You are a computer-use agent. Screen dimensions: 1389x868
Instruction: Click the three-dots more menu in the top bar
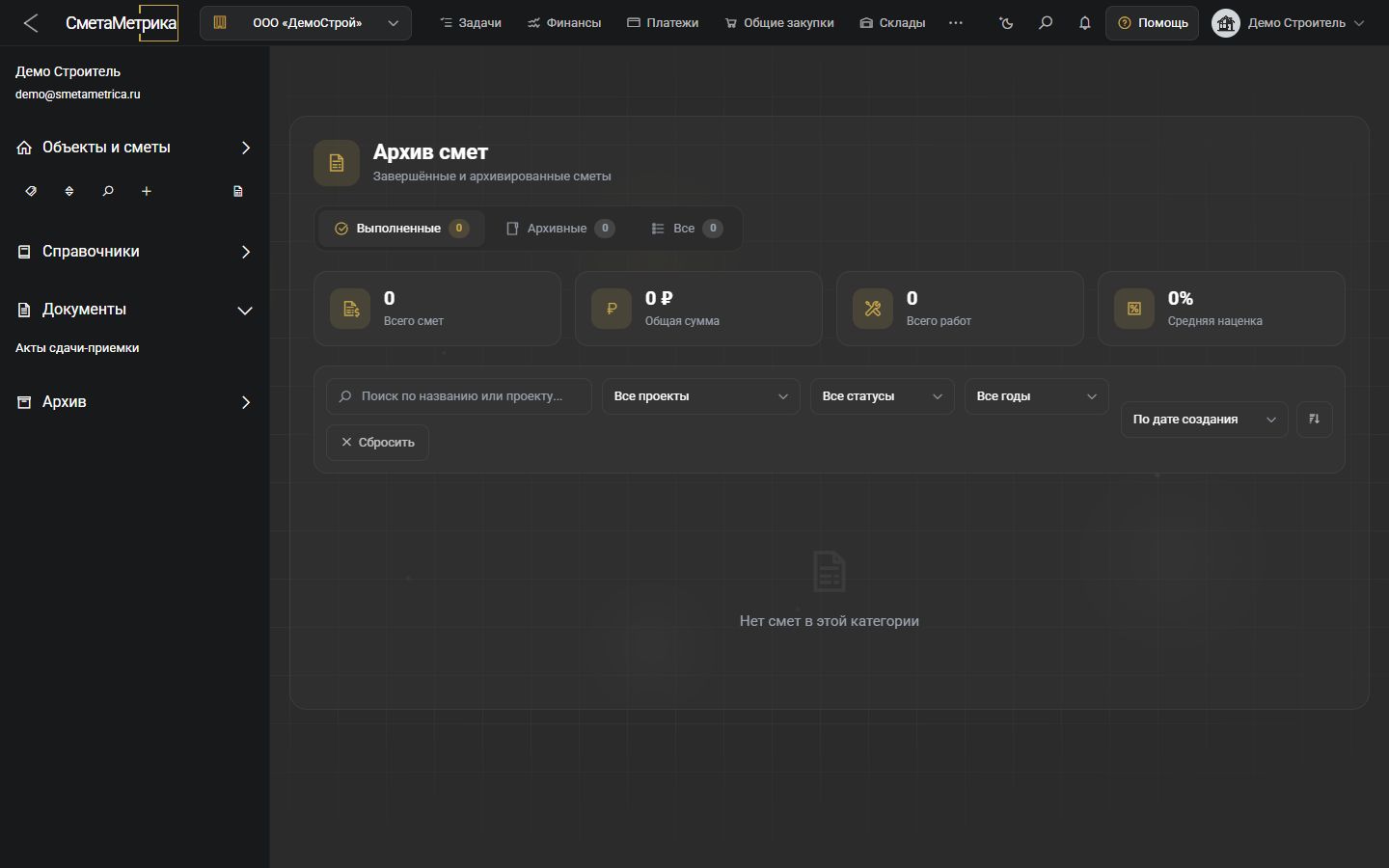tap(956, 23)
